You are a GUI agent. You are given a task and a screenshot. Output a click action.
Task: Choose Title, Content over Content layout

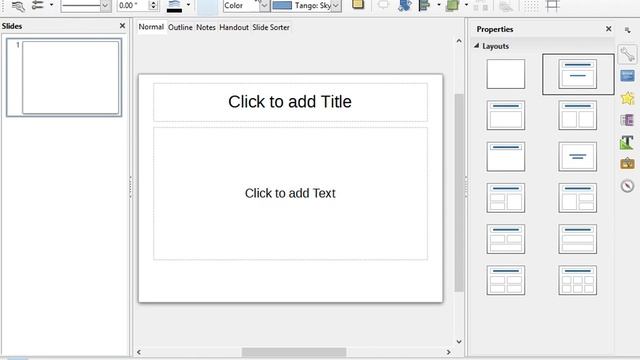coord(578,239)
